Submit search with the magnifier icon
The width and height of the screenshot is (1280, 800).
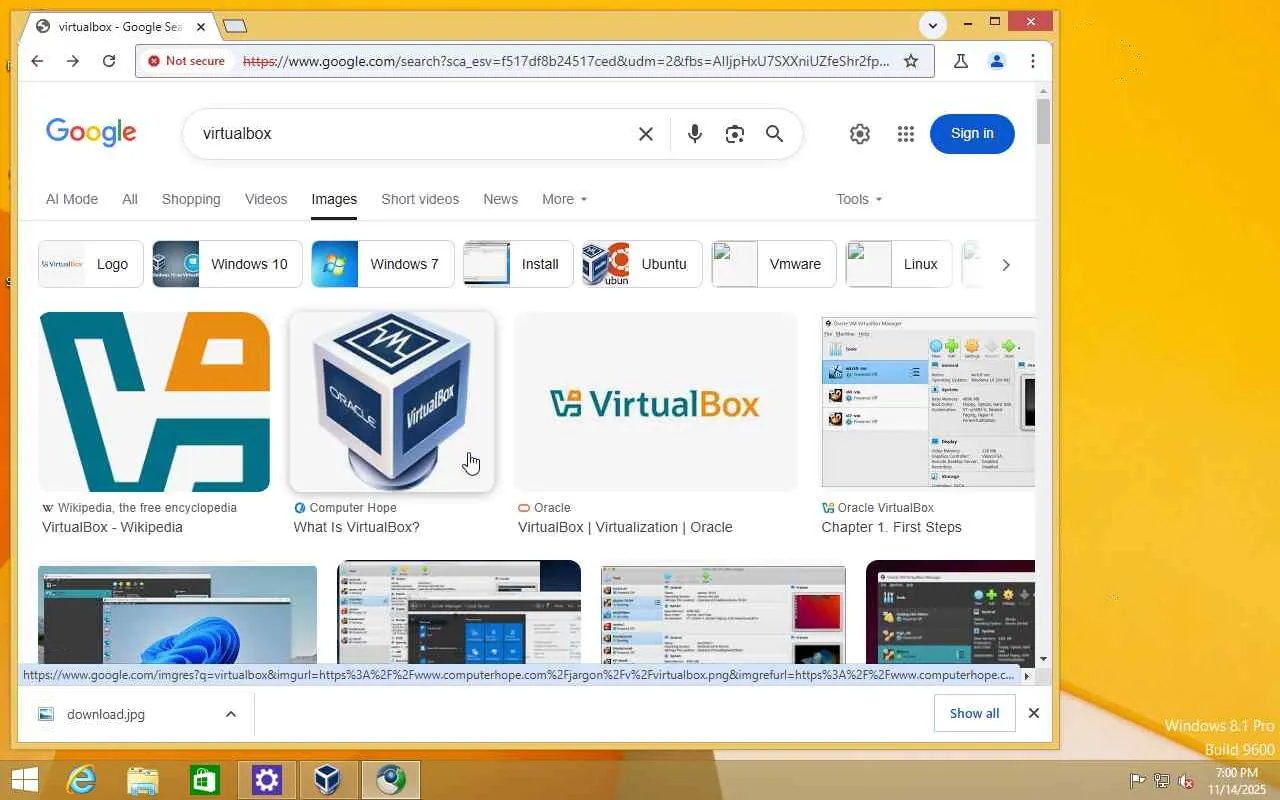click(774, 134)
